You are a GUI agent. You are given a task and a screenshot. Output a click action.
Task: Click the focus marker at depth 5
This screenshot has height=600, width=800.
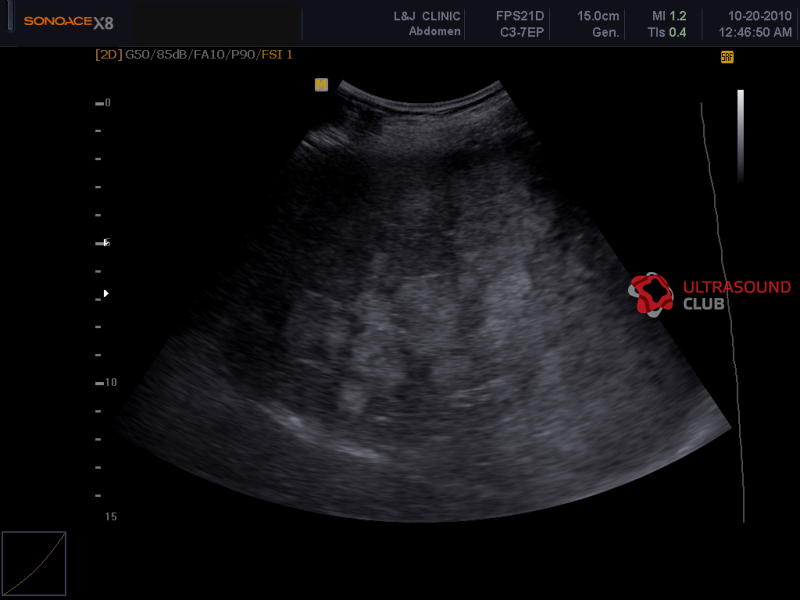click(x=106, y=242)
